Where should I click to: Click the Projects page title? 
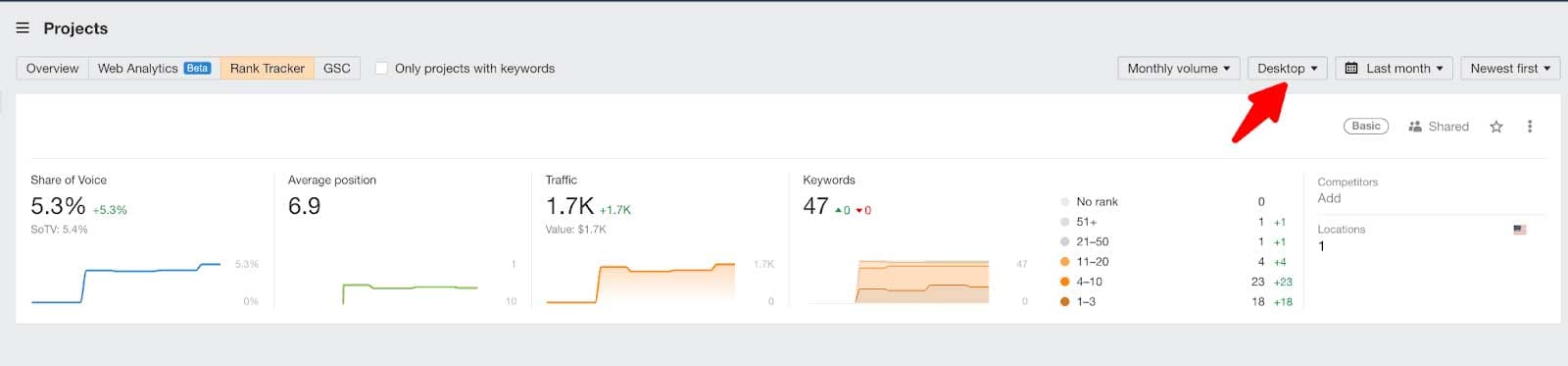coord(75,28)
